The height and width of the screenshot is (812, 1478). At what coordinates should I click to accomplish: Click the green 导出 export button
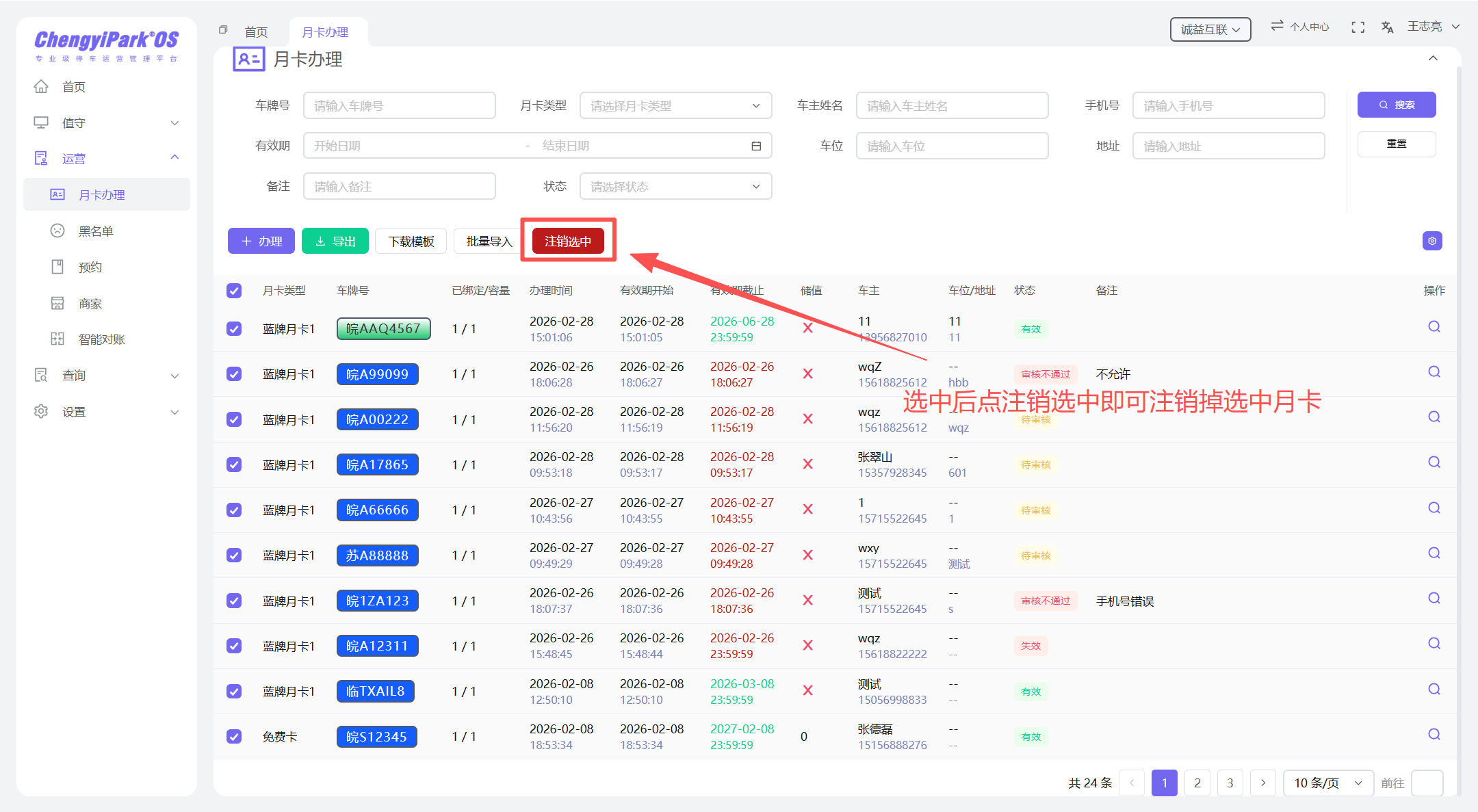pyautogui.click(x=335, y=241)
